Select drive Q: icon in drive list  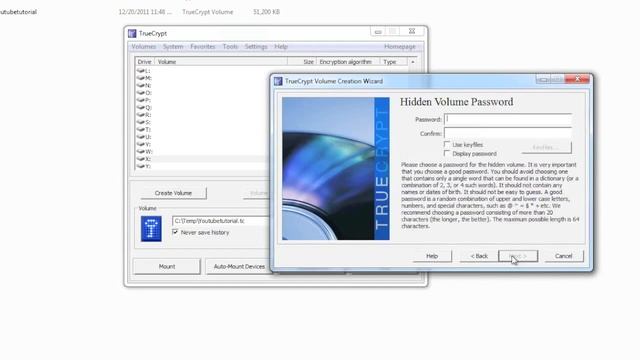pos(141,107)
